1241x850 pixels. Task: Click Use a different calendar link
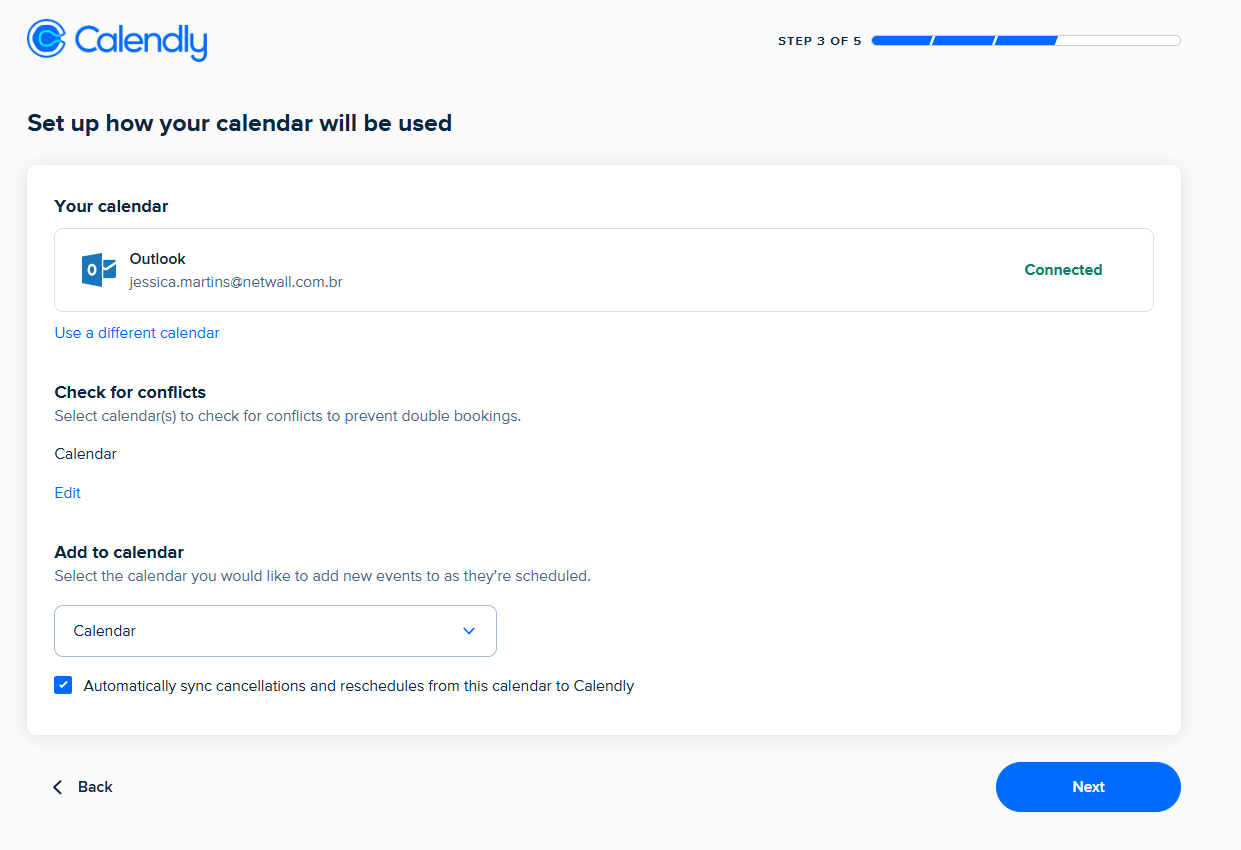137,333
